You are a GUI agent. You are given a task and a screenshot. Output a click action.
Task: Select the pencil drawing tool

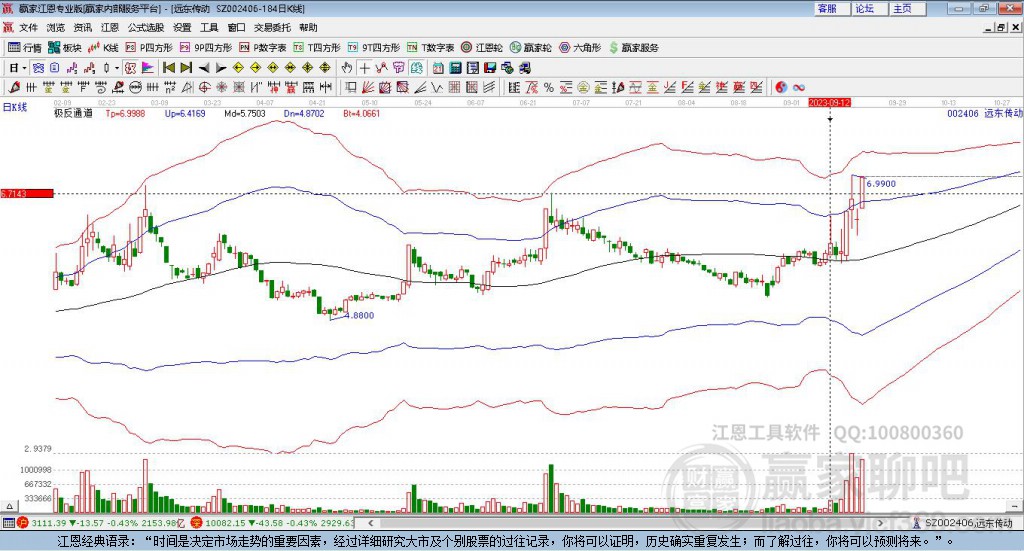(x=14, y=87)
